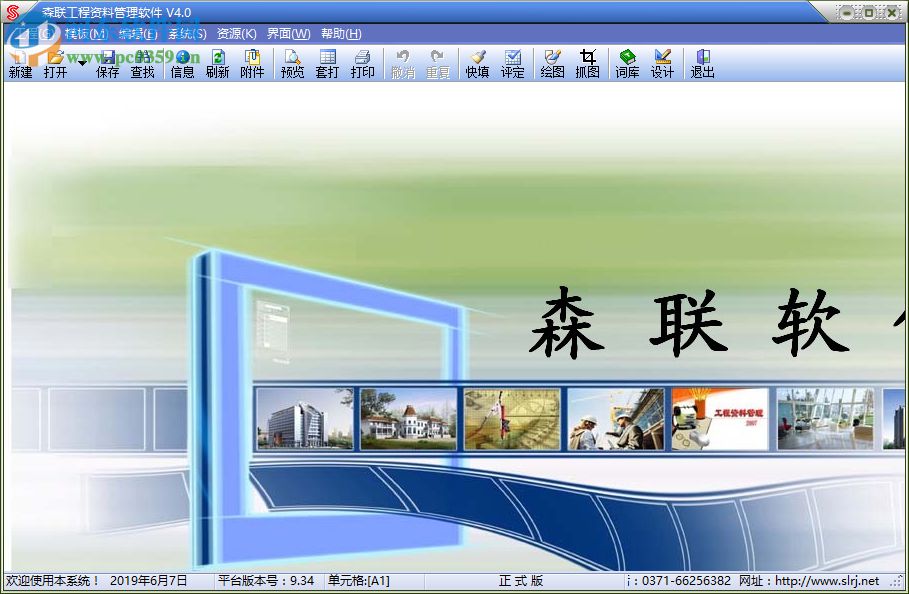Viewport: 909px width, 594px height.
Task: Minimize the window with title bar button
Action: (848, 12)
